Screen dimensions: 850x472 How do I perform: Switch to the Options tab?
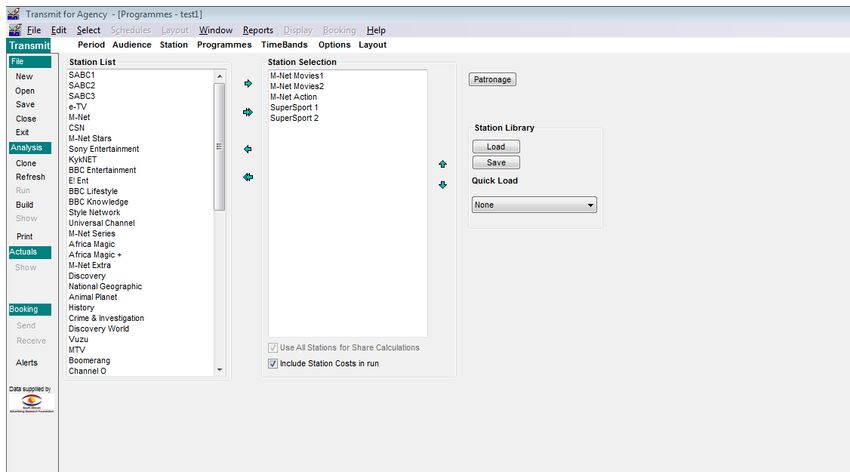click(x=334, y=45)
